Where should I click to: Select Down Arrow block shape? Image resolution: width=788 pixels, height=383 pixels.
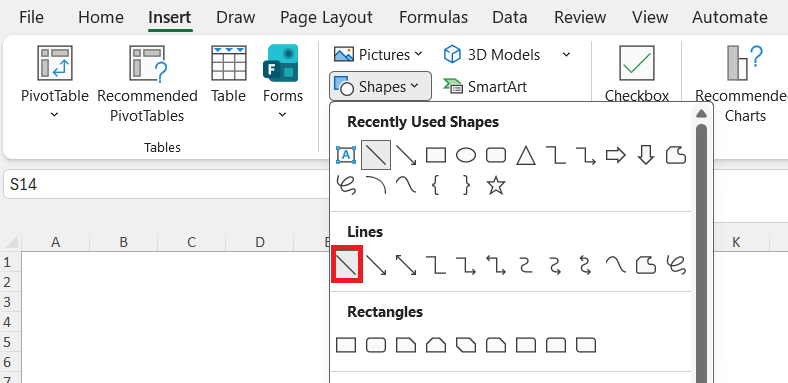pyautogui.click(x=646, y=156)
